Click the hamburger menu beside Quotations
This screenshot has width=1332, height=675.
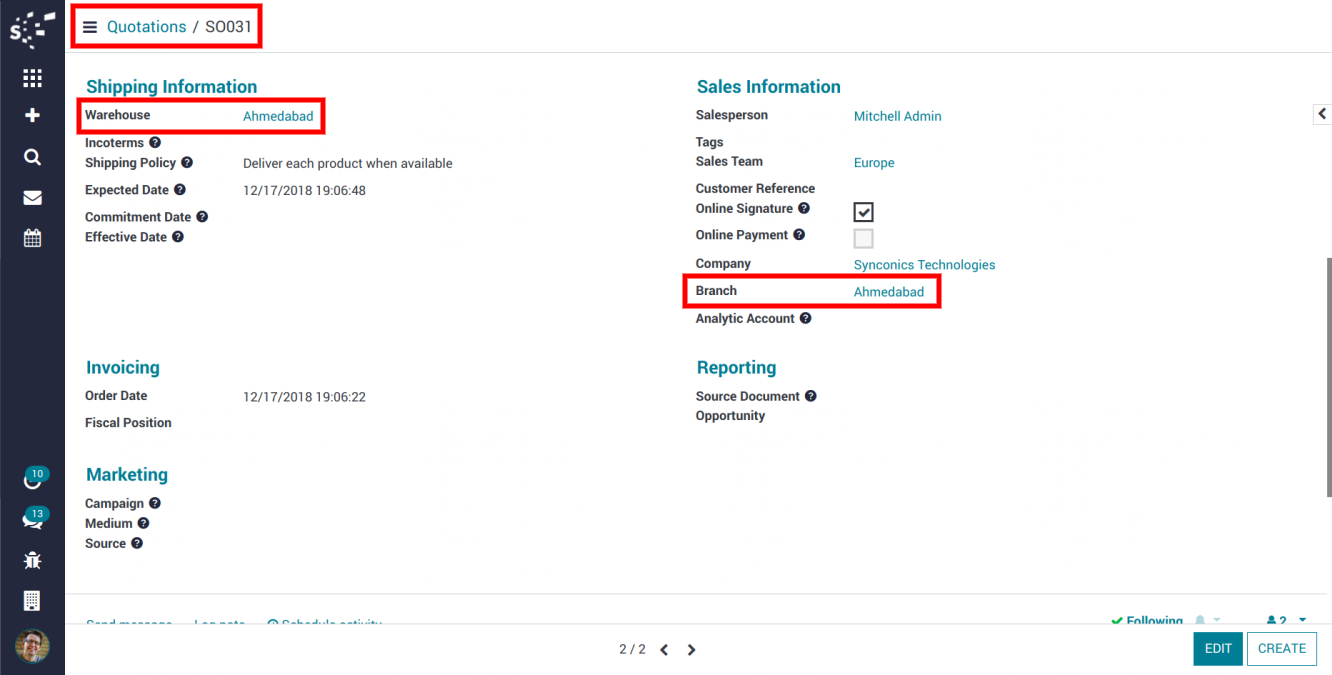90,27
